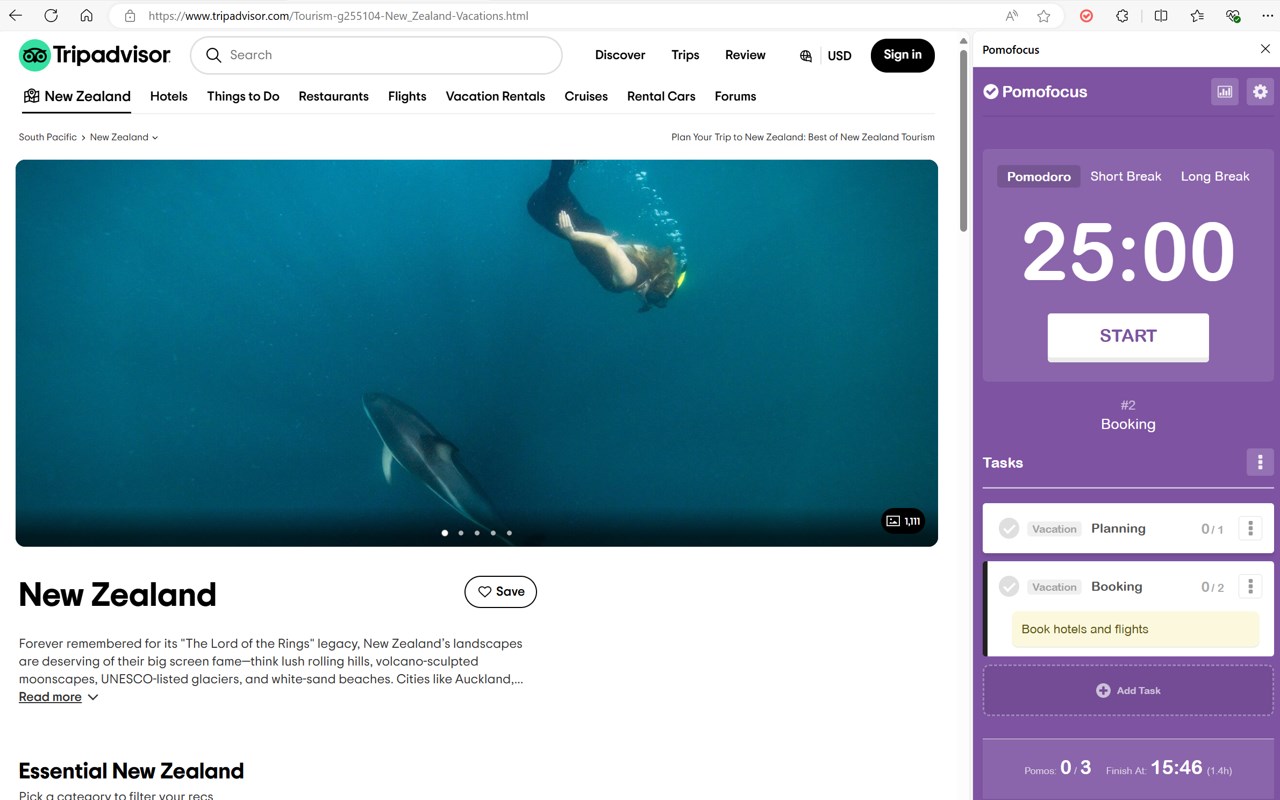Viewport: 1280px width, 800px height.
Task: Add this page to favorites star icon
Action: point(1044,16)
